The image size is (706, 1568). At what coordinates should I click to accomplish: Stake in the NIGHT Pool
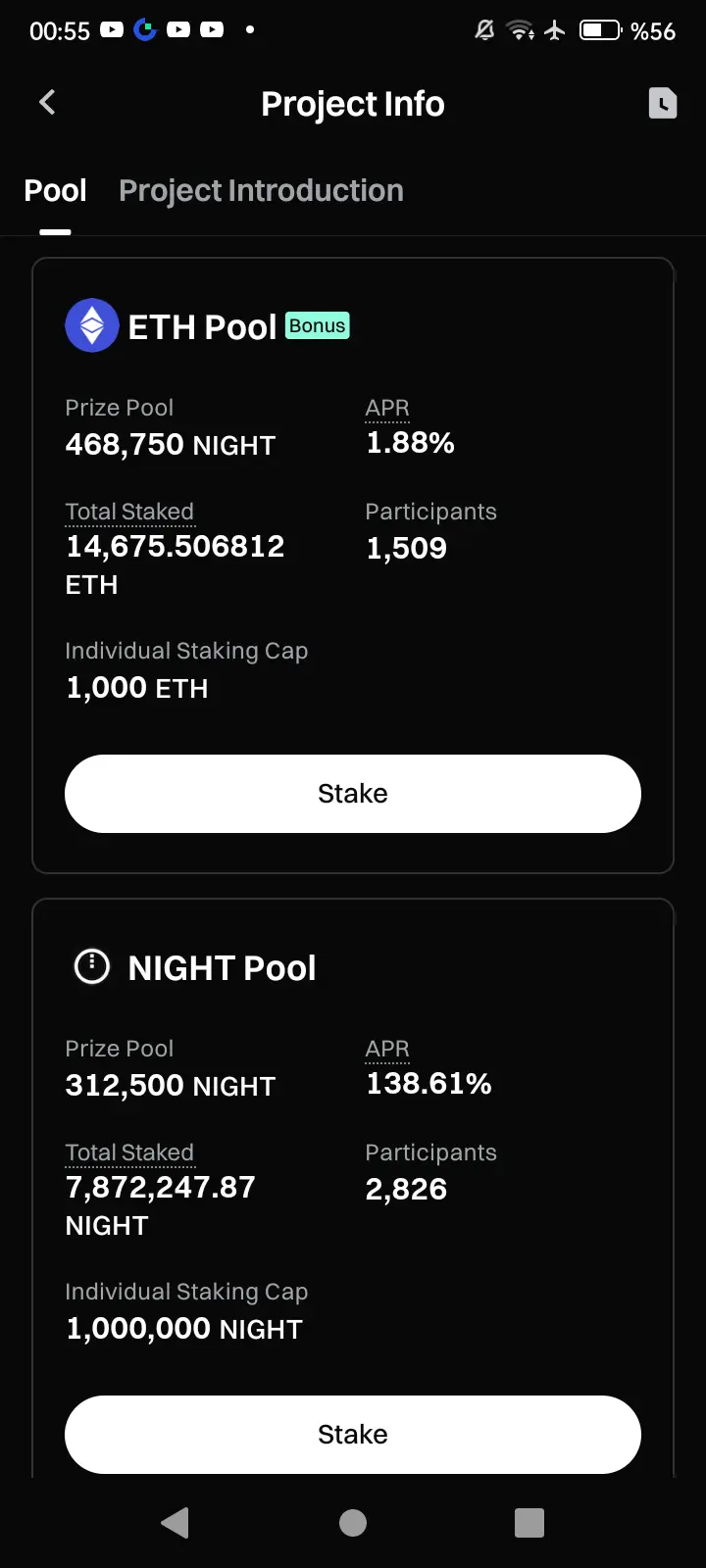pyautogui.click(x=353, y=1435)
